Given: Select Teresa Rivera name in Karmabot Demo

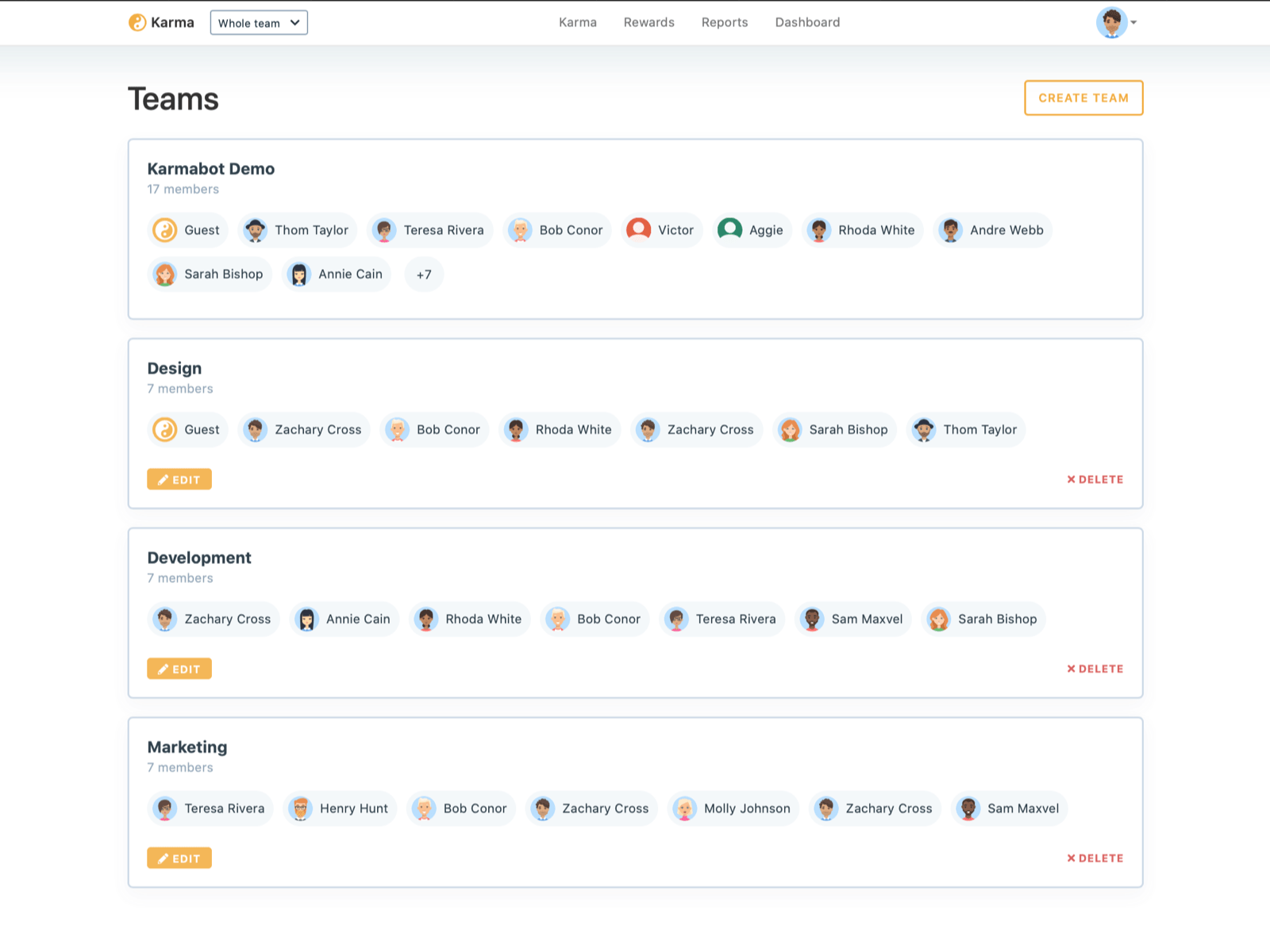Looking at the screenshot, I should 444,230.
